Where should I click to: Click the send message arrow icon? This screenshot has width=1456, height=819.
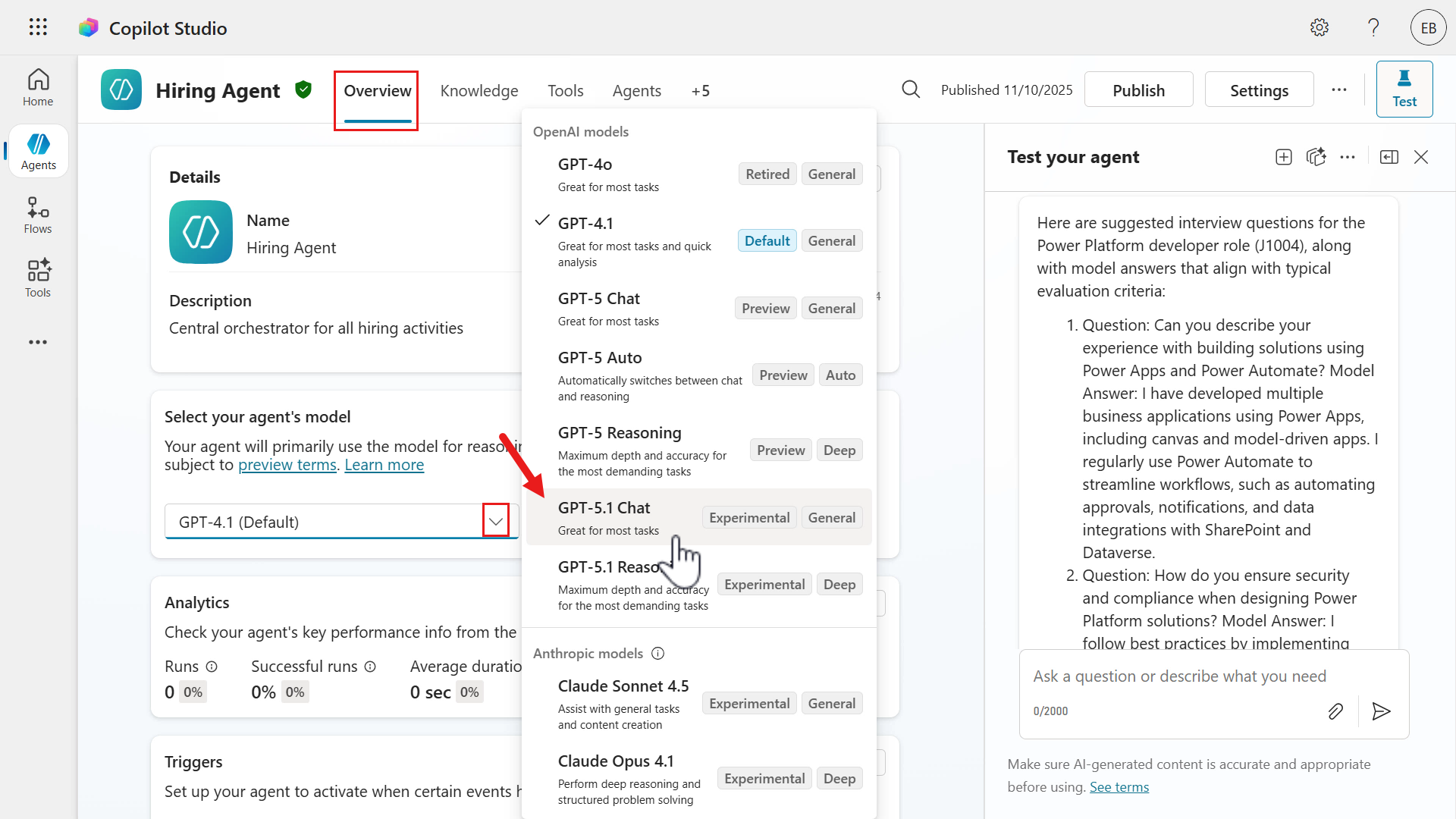1381,711
